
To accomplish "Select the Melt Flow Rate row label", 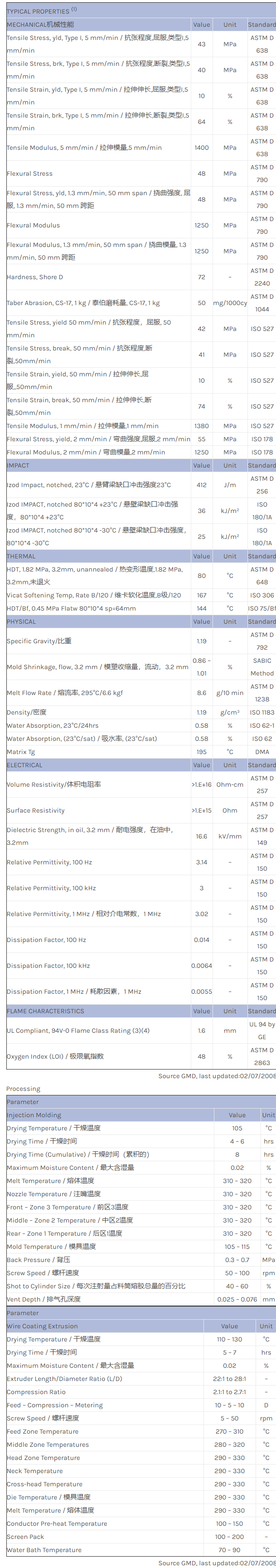I will [64, 693].
